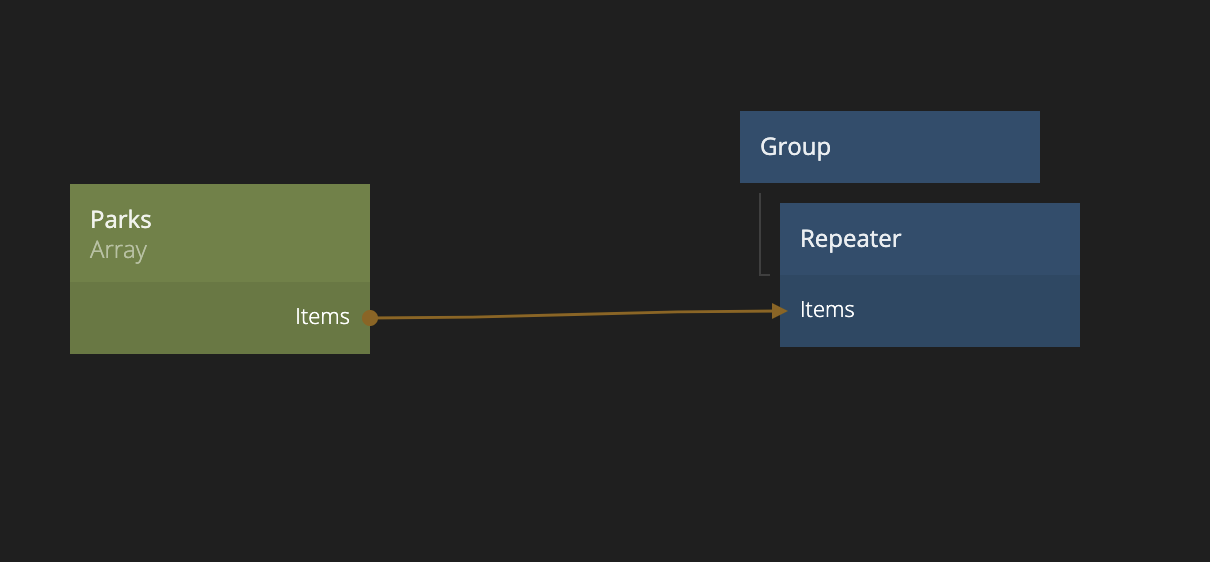
Task: Click the Items output label on Parks
Action: 322,317
